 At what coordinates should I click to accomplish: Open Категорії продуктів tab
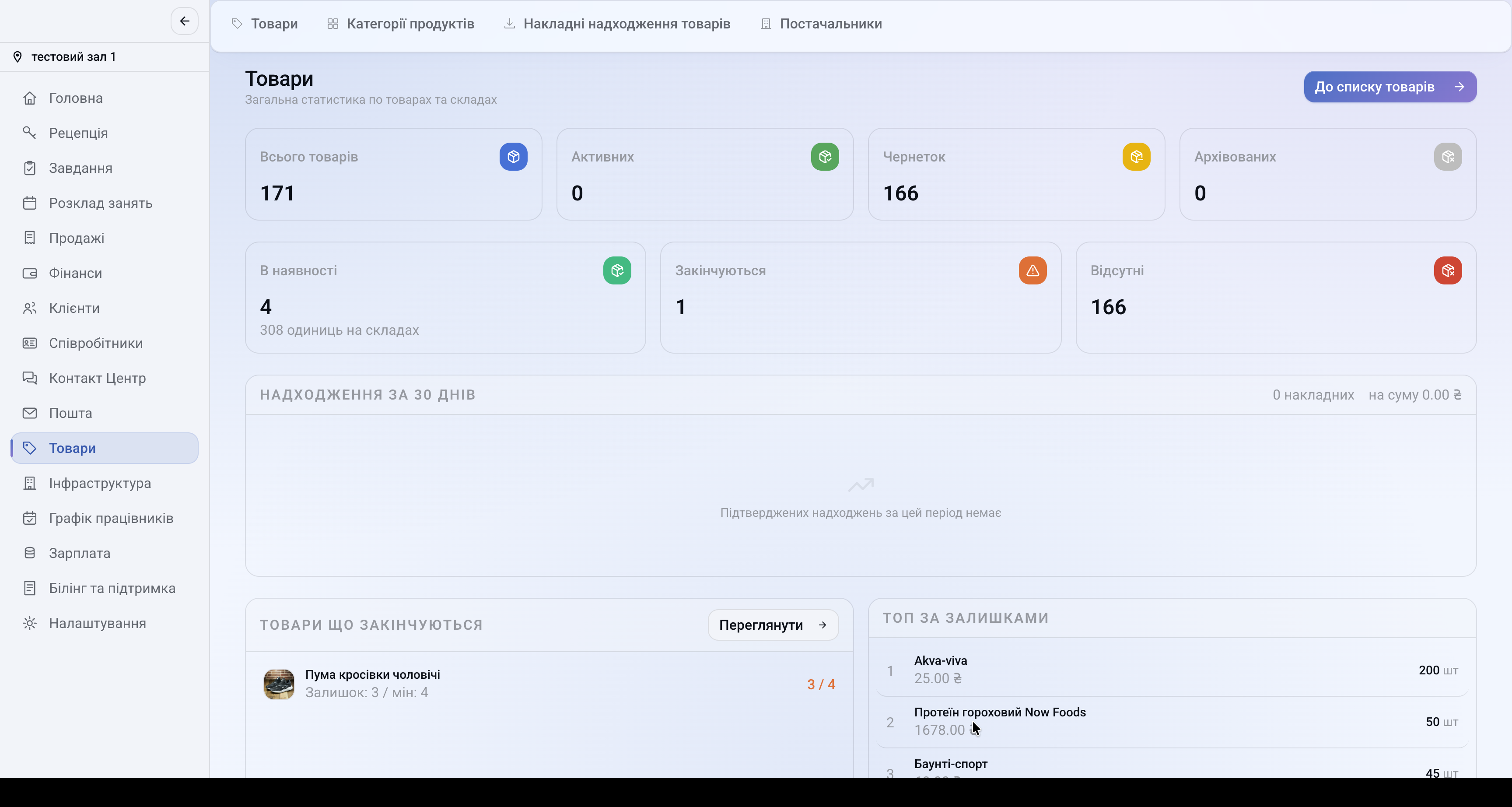pos(401,24)
